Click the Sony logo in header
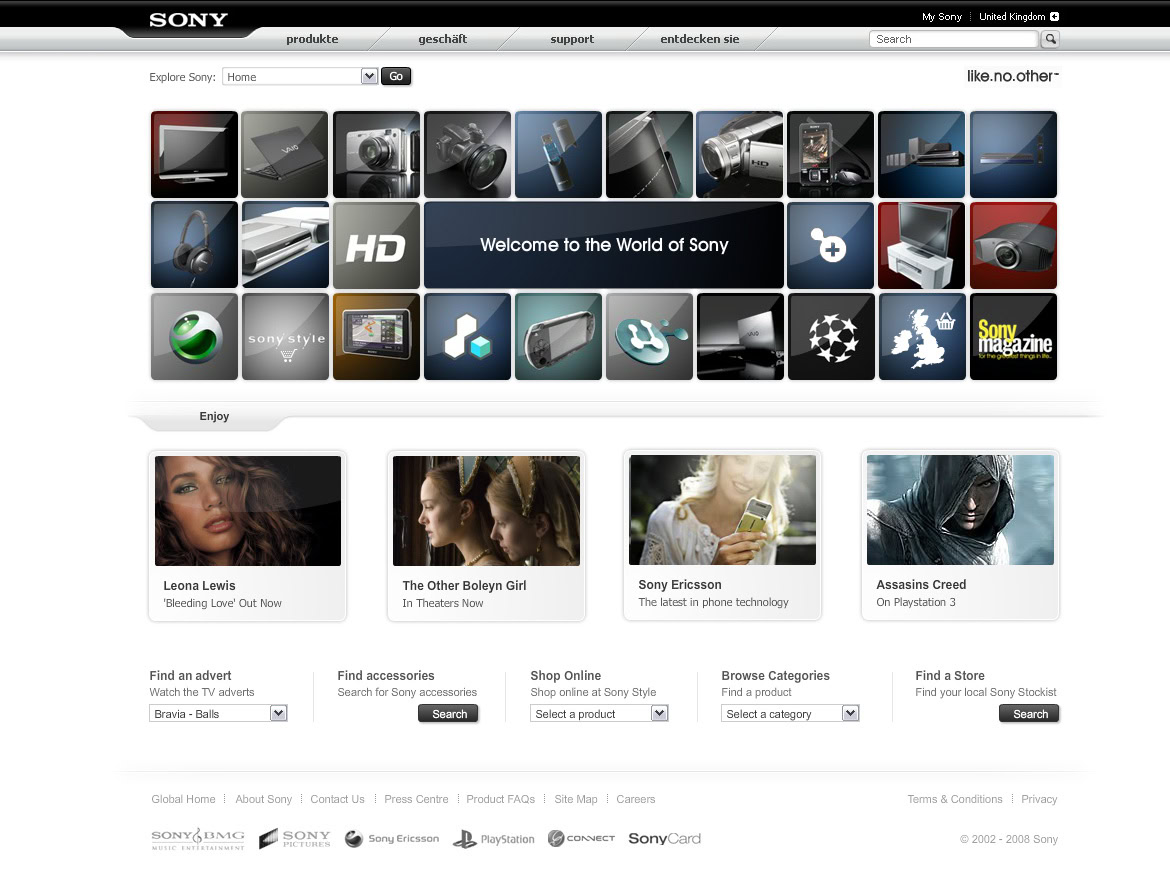The image size is (1170, 889). coord(188,20)
